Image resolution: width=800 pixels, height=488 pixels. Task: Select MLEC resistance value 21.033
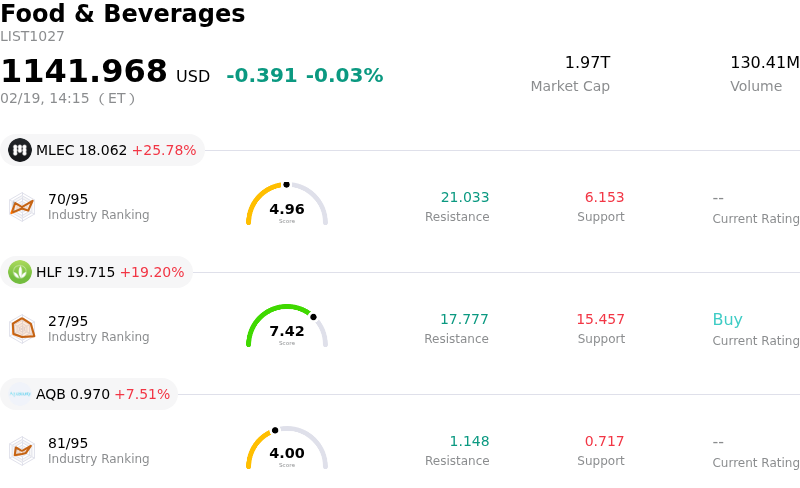(x=465, y=198)
